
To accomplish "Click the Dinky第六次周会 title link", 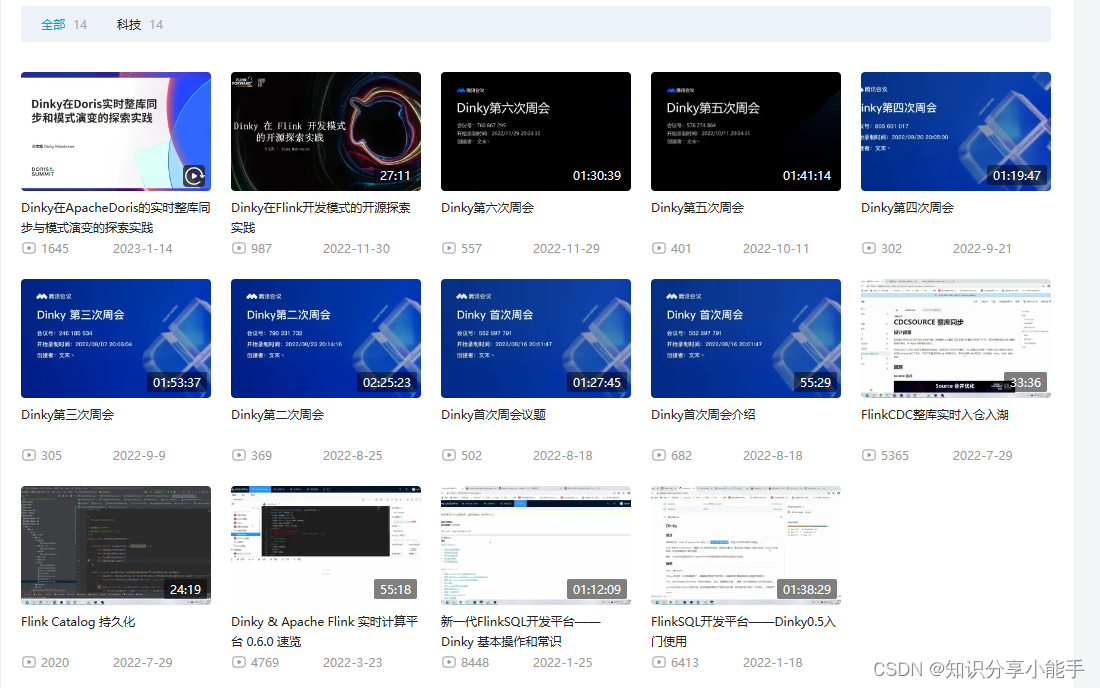I will tap(488, 208).
